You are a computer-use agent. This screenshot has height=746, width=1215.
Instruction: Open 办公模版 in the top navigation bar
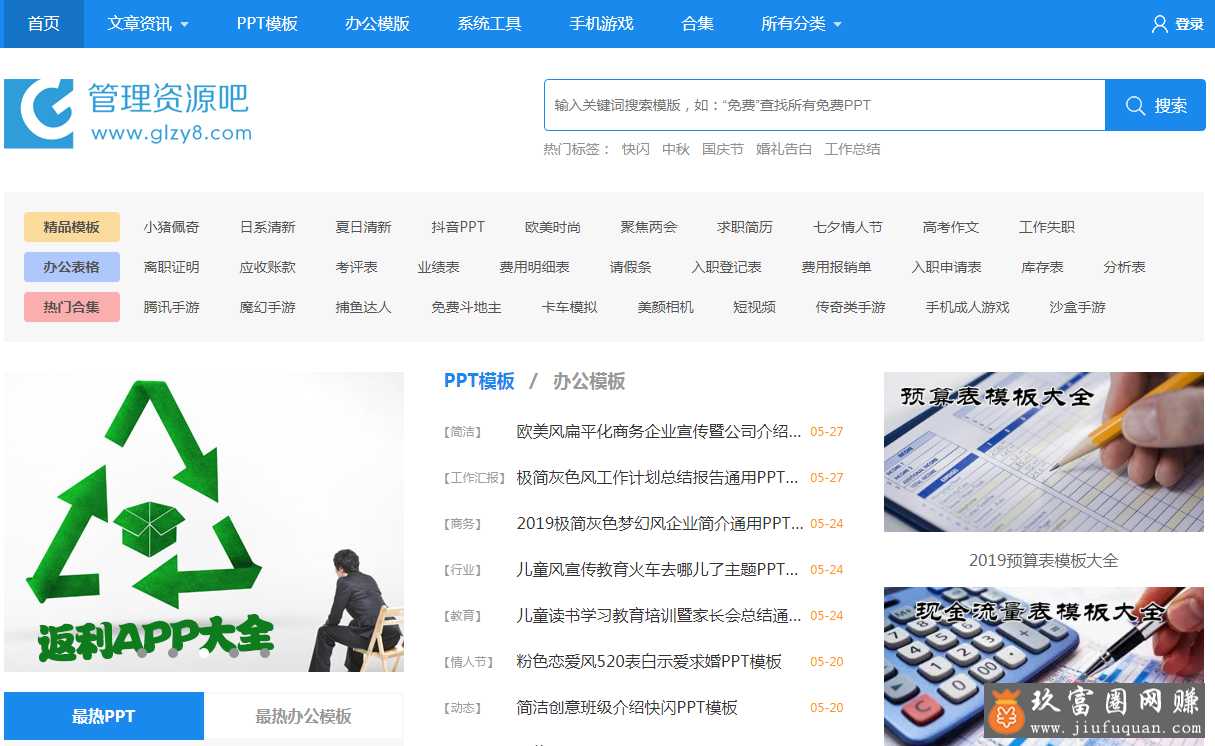tap(377, 24)
